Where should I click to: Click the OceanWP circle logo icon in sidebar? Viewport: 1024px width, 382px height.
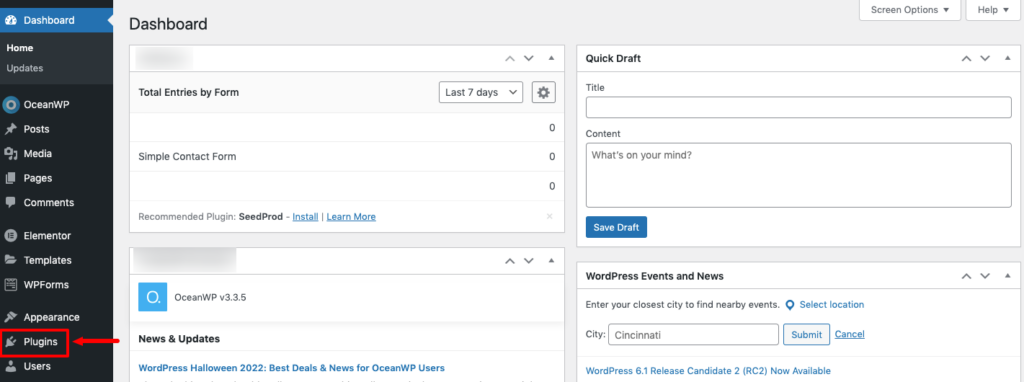(10, 104)
